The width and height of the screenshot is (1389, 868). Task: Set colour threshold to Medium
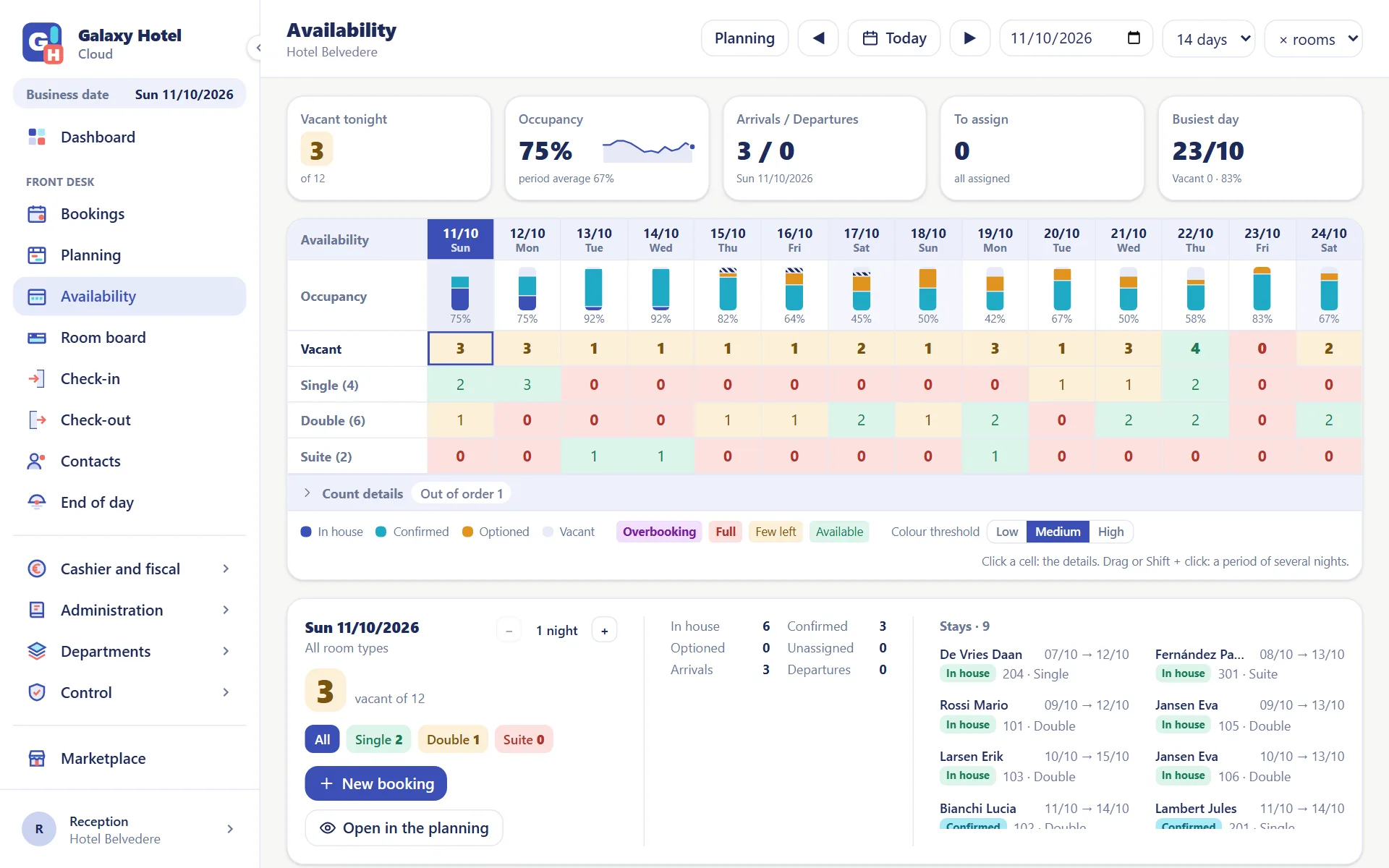pyautogui.click(x=1058, y=532)
